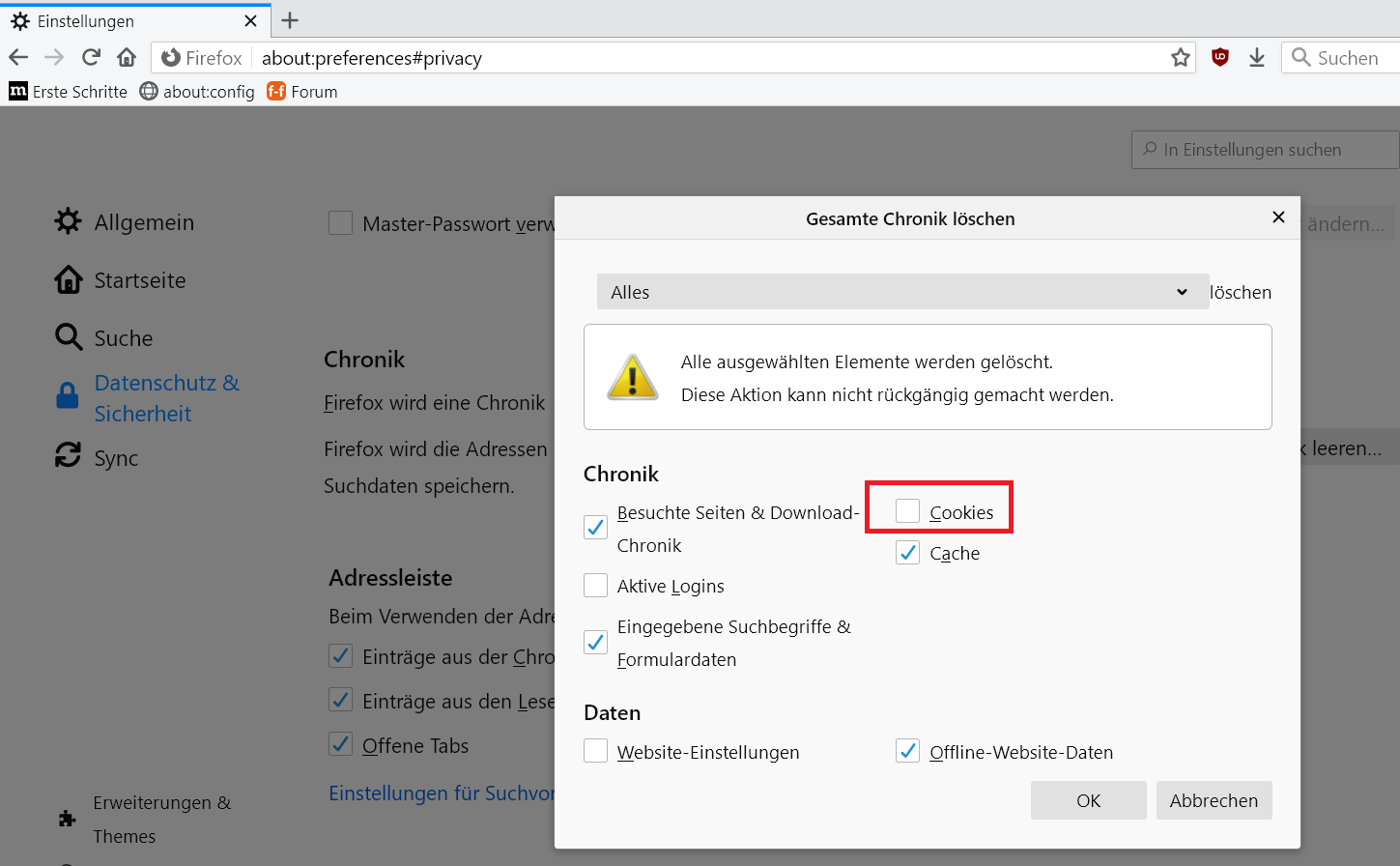Go to the home page icon
Viewport: 1400px width, 866px height.
click(x=127, y=58)
